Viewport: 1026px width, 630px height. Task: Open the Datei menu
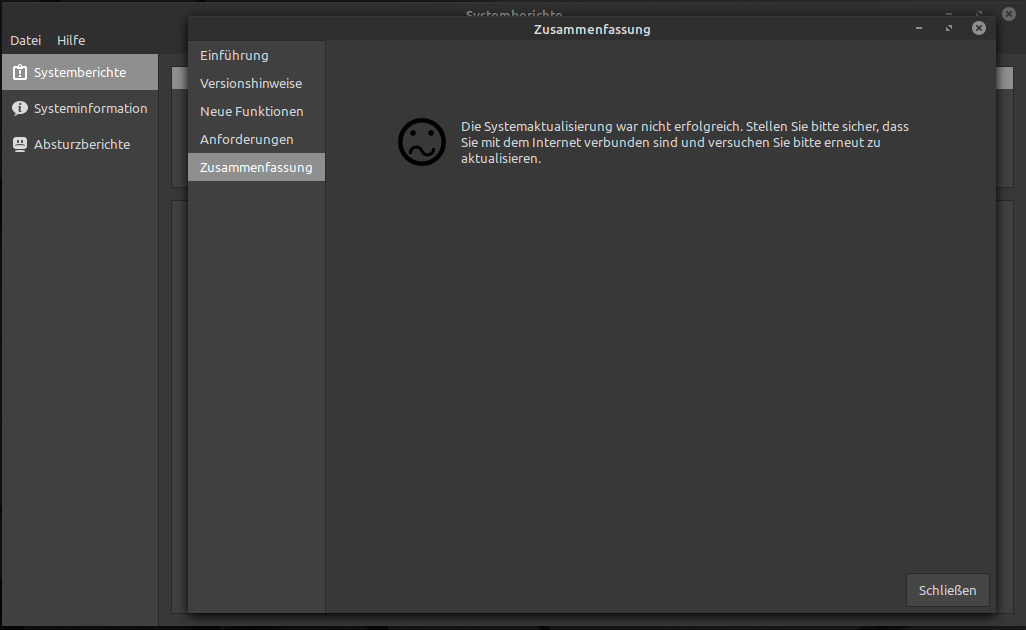(x=25, y=40)
